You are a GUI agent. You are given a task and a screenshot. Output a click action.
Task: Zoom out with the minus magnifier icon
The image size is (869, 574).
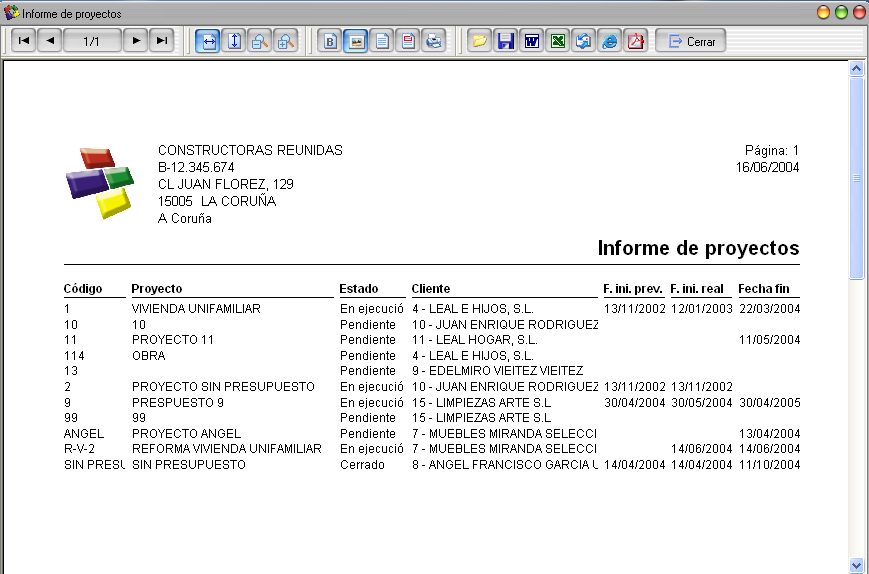260,41
